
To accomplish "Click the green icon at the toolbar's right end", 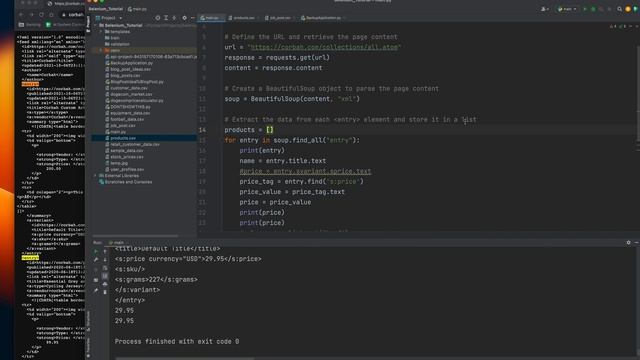I will pos(636,9).
